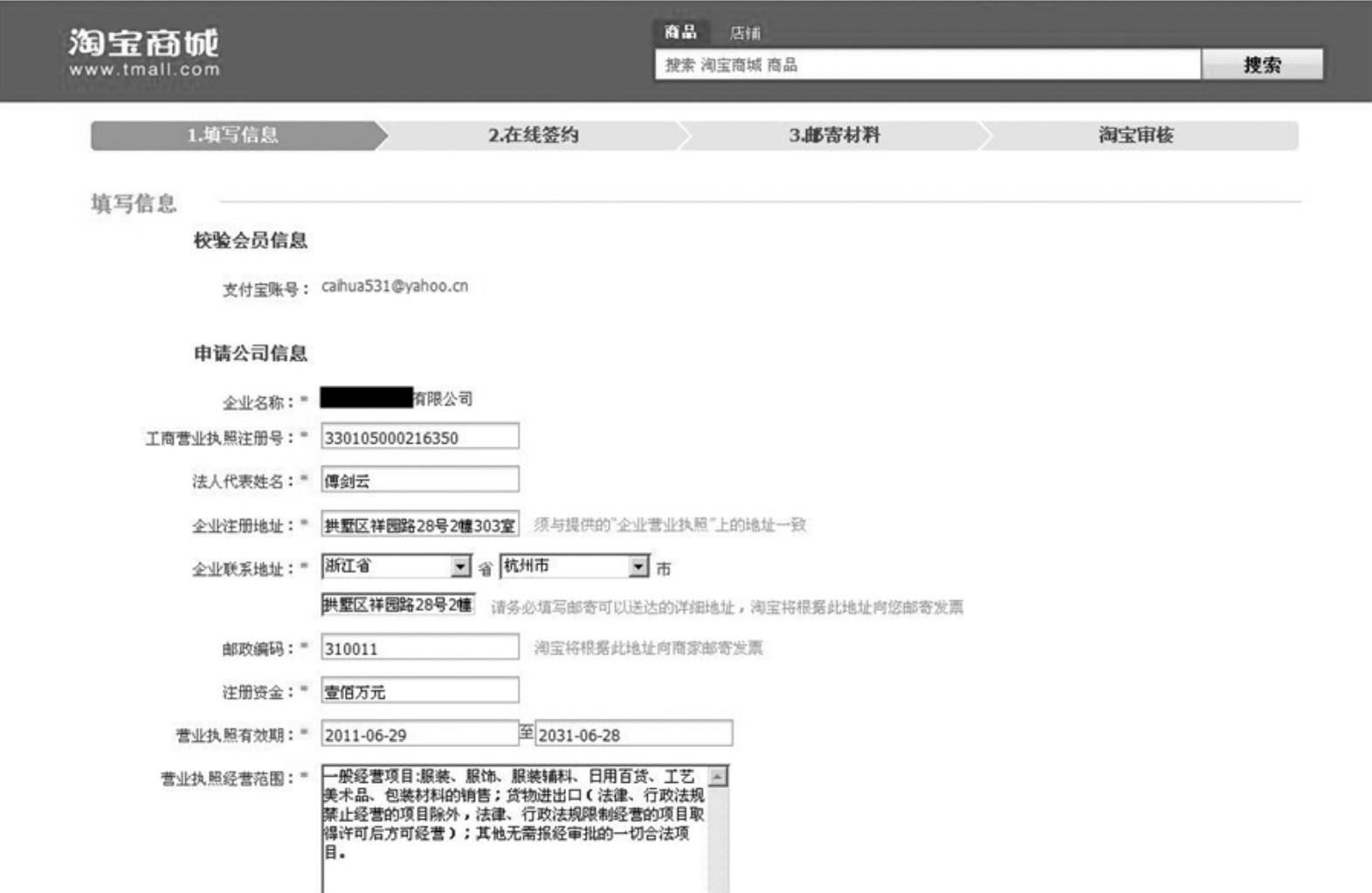Click license start date 2011-06-29 field
This screenshot has height=893, width=1372.
(420, 734)
